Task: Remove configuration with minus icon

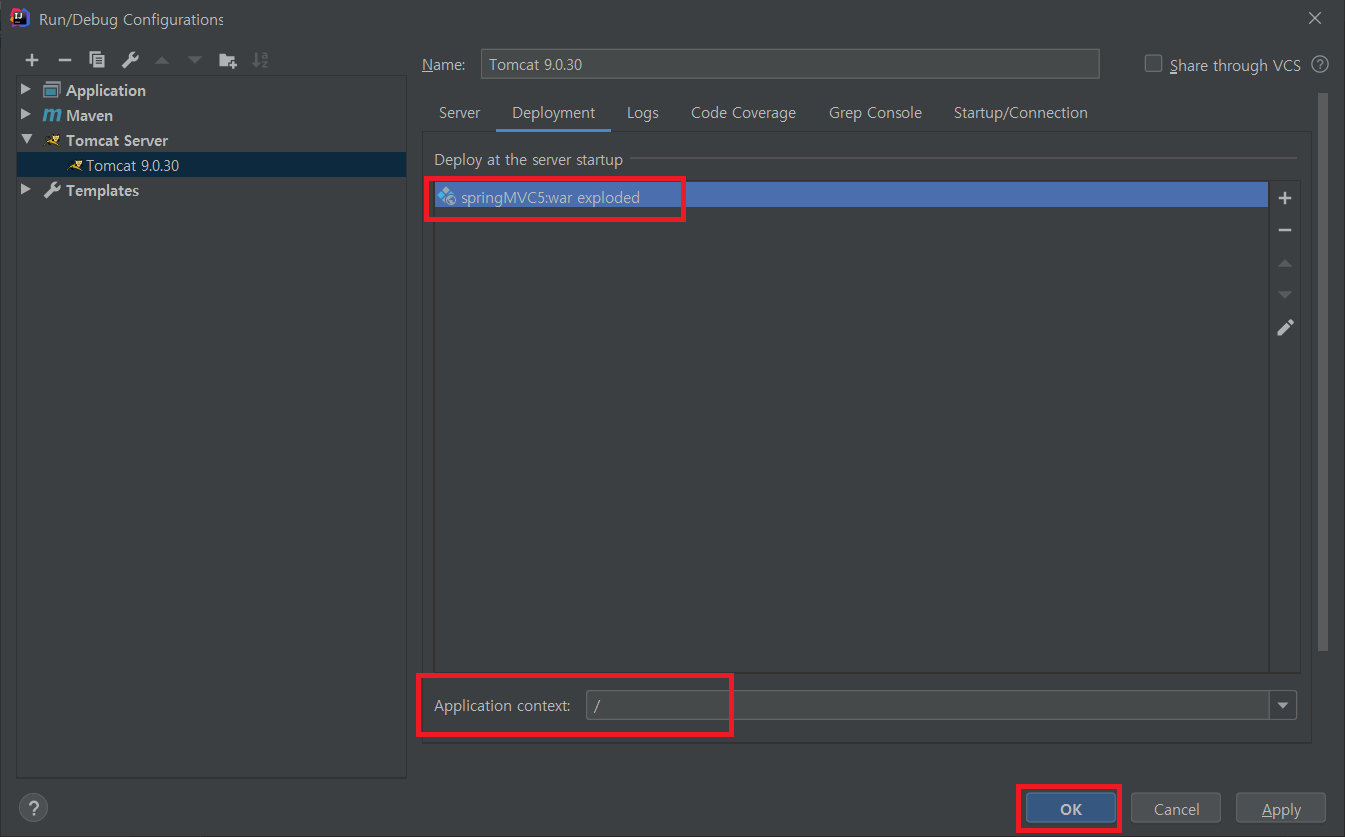Action: pos(65,60)
